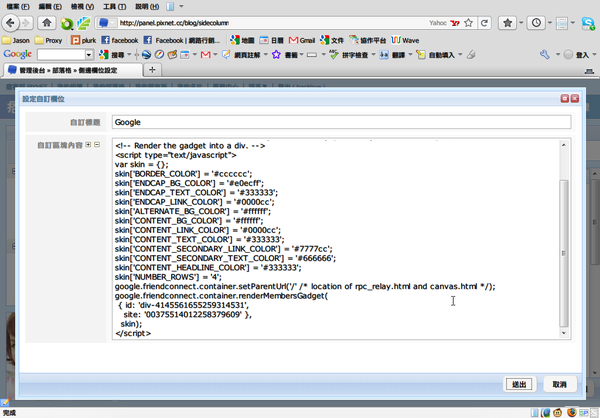Click the 自訂標題 field containing Google

341,122
